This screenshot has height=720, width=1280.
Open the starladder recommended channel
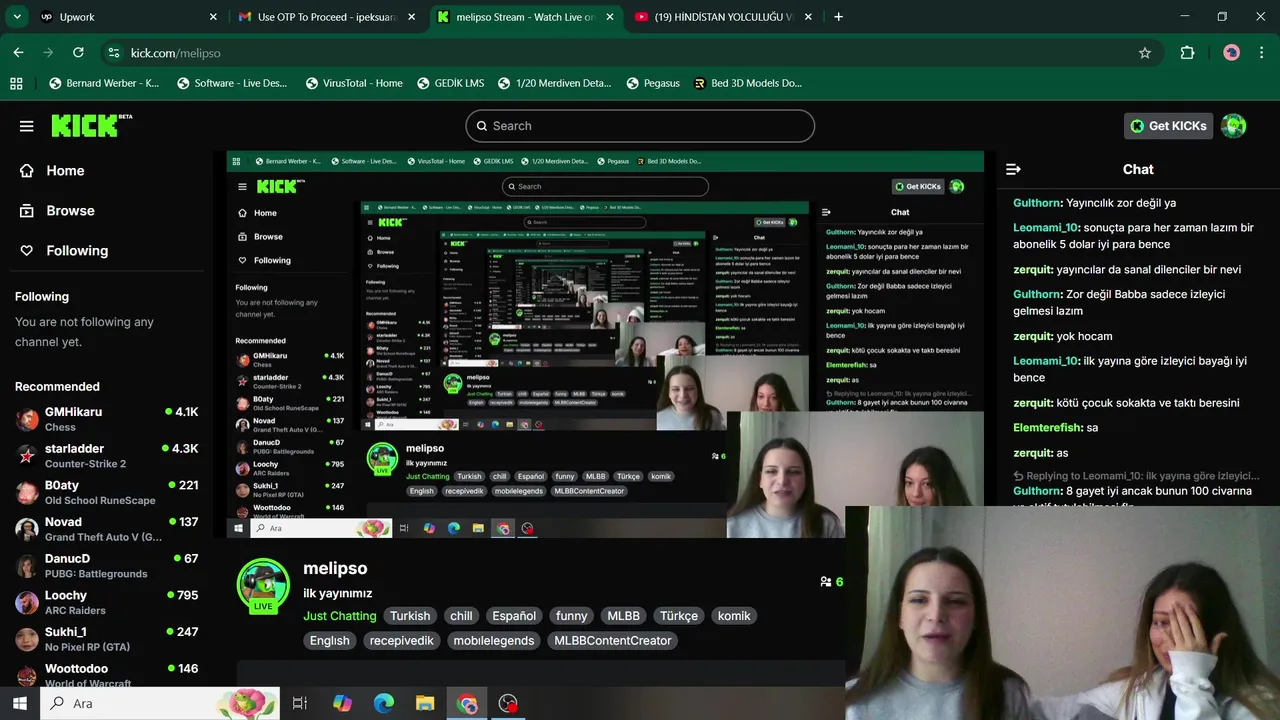107,456
